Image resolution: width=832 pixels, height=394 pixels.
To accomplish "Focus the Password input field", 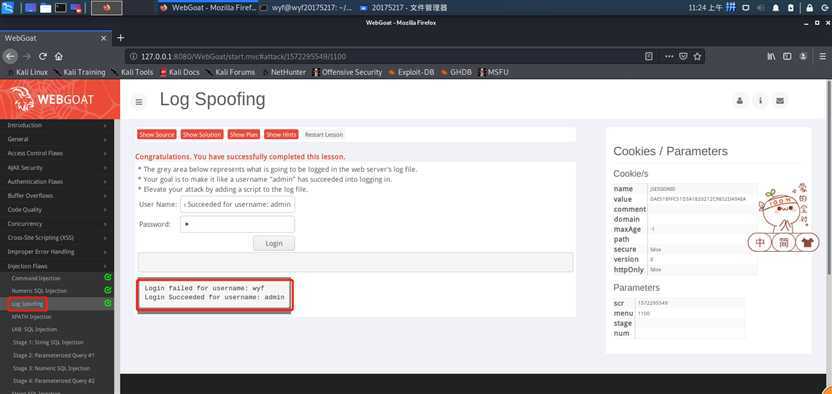I will (x=237, y=224).
